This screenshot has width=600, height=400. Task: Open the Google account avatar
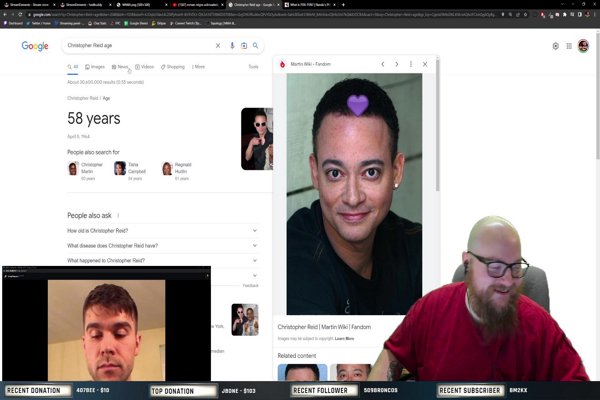pos(583,46)
